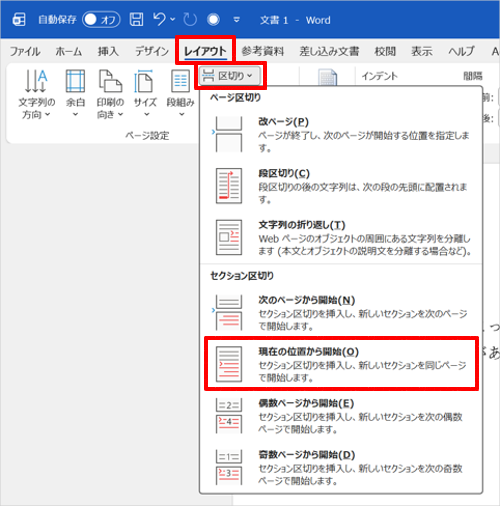The image size is (500, 506).
Task: Toggle the 自動保存 AutoSave switch
Action: click(101, 20)
